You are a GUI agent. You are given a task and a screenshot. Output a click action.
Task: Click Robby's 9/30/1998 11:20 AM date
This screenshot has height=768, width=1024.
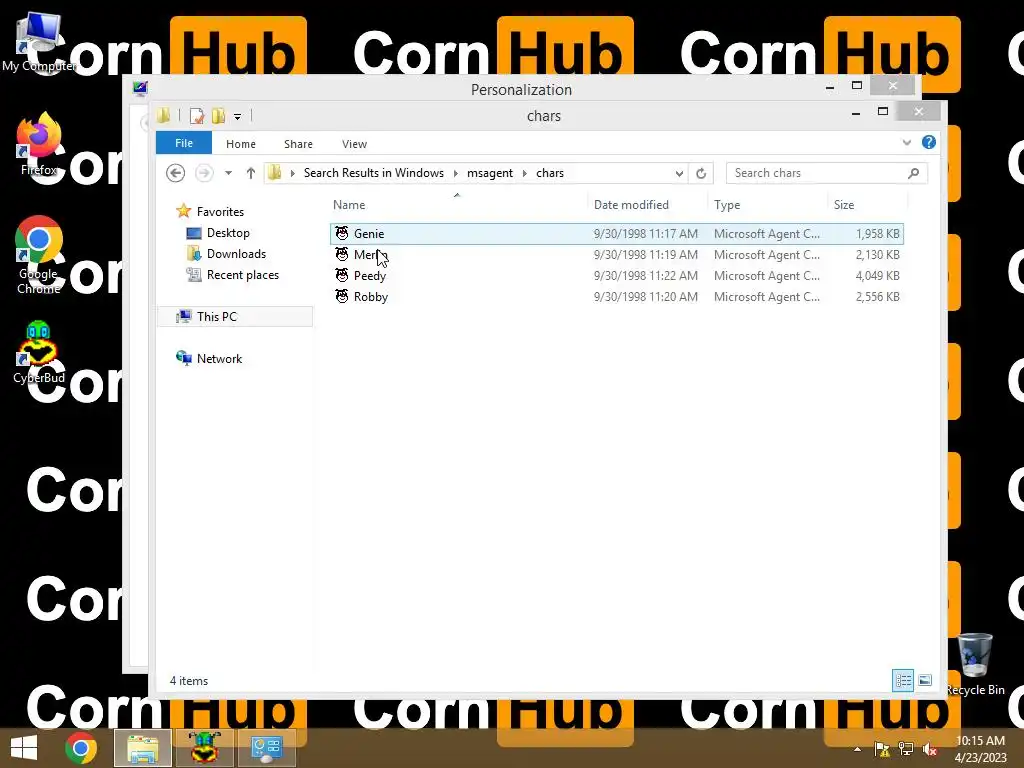[x=646, y=296]
